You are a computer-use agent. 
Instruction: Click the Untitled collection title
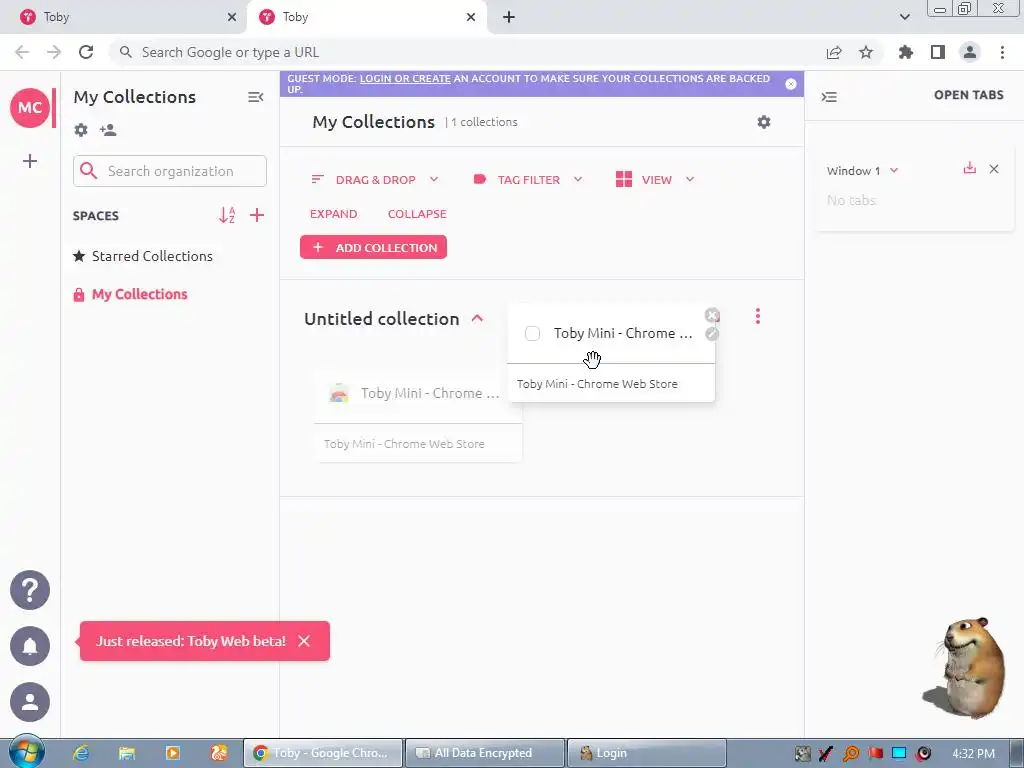pyautogui.click(x=382, y=319)
